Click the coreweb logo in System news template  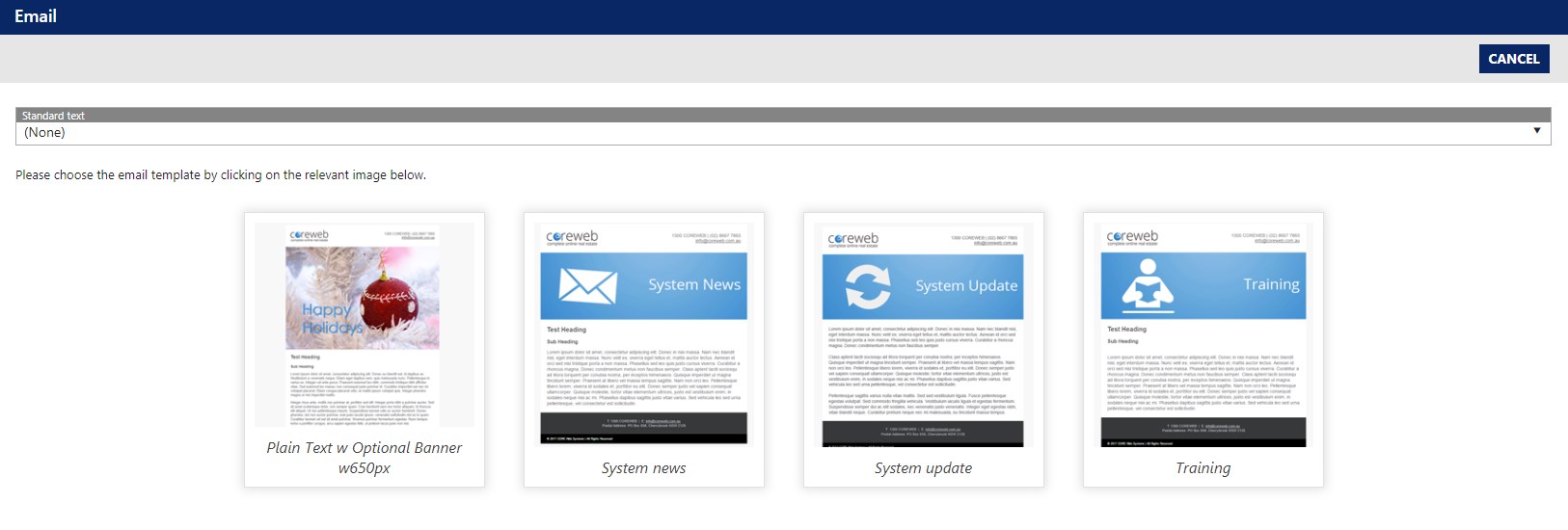[x=572, y=237]
